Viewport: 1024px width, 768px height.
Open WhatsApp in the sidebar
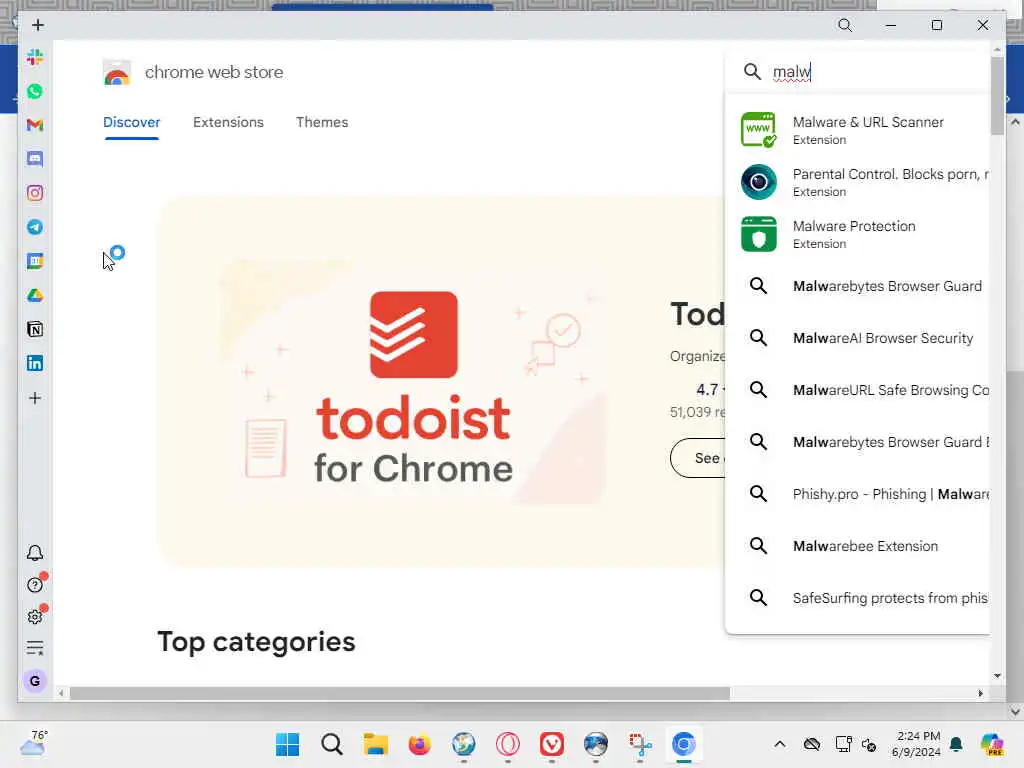click(35, 91)
